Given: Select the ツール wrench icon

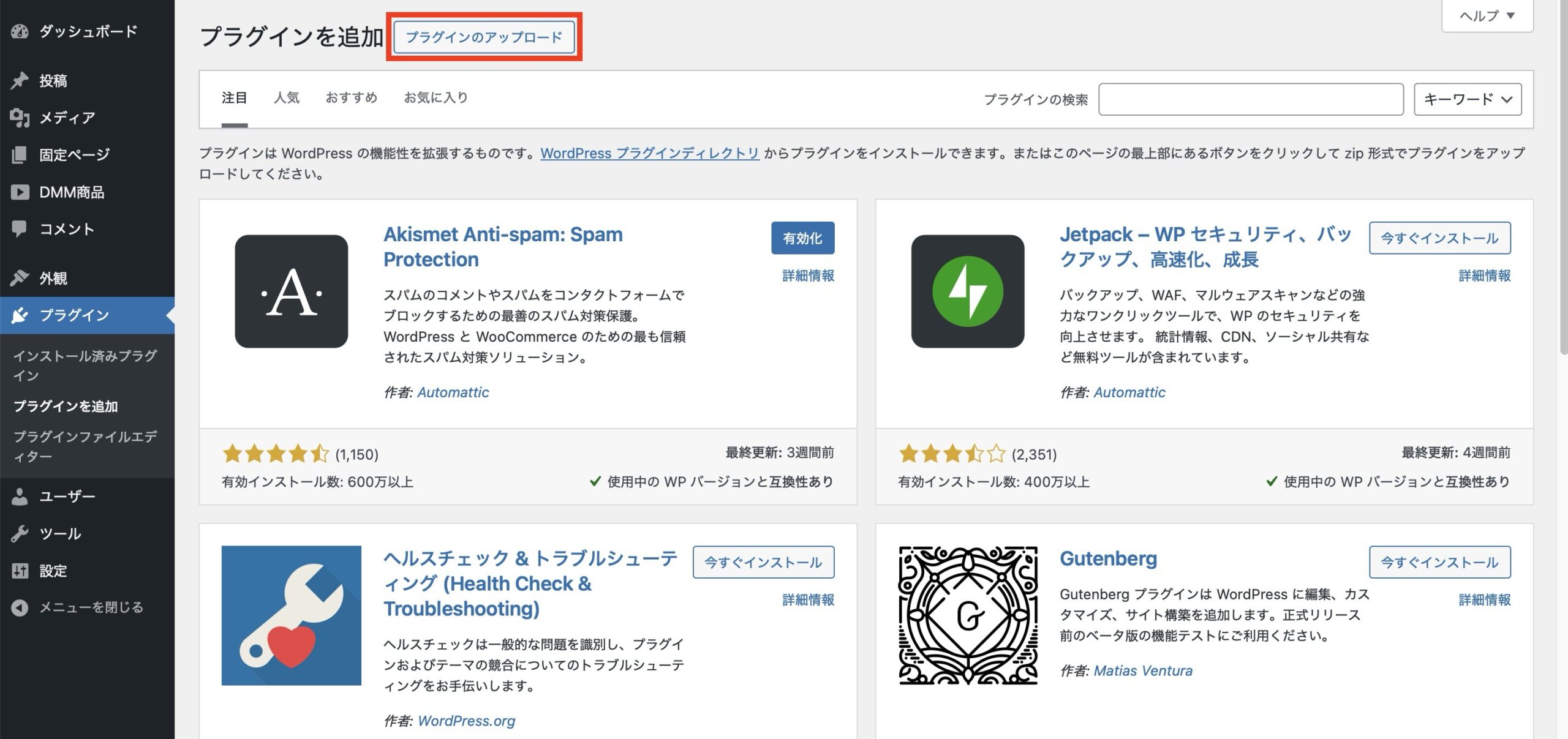Looking at the screenshot, I should 20,533.
